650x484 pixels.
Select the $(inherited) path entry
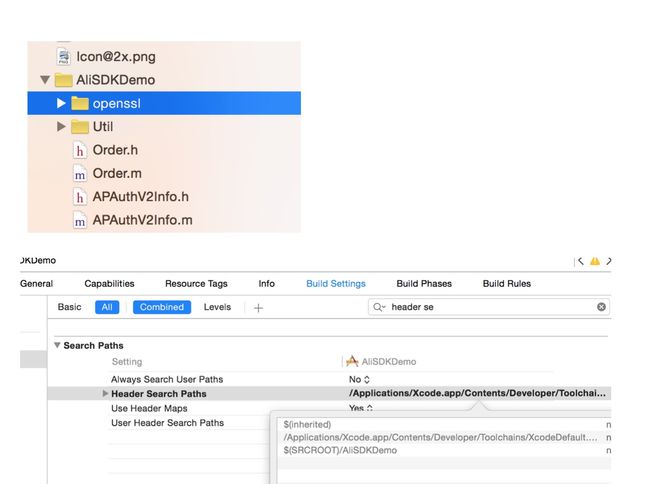307,425
